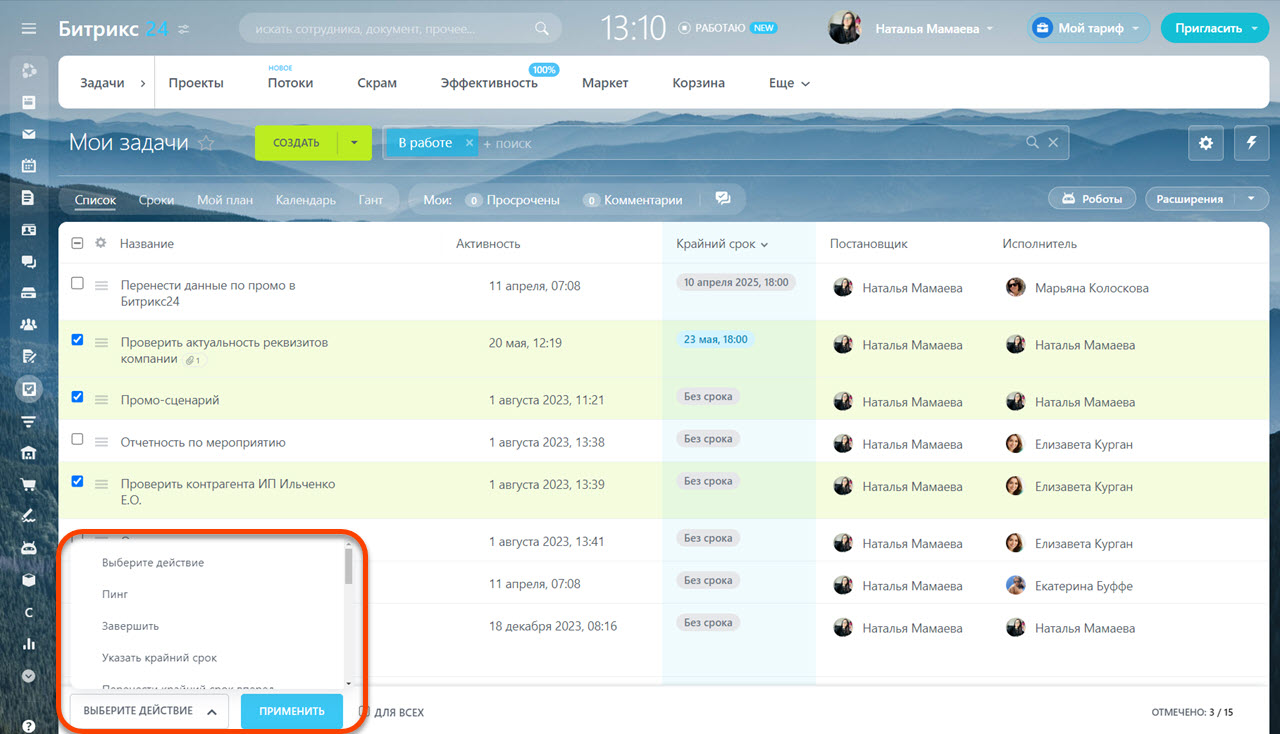The image size is (1280, 734).
Task: Open the СОЗДАТЬ button dropdown arrow
Action: pyautogui.click(x=354, y=143)
